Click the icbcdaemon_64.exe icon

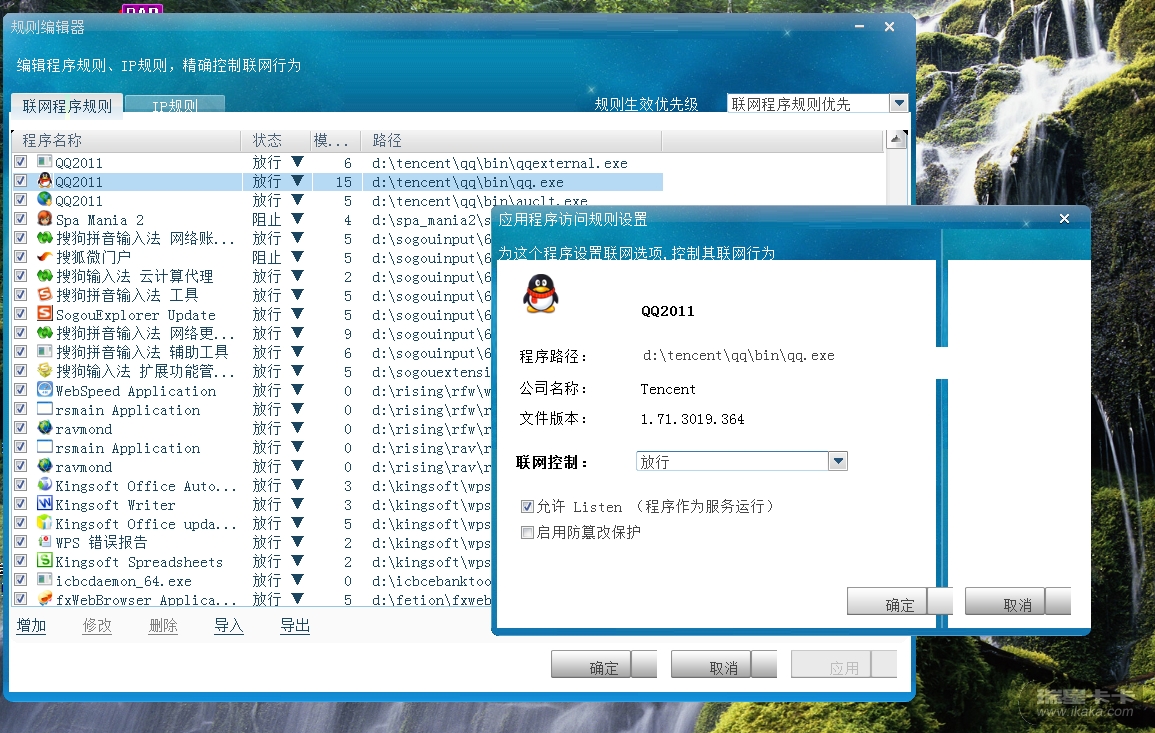coord(44,580)
